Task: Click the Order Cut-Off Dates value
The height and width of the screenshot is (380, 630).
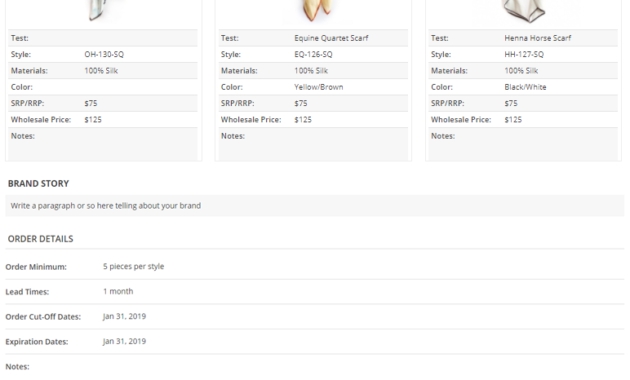Action: tap(124, 316)
